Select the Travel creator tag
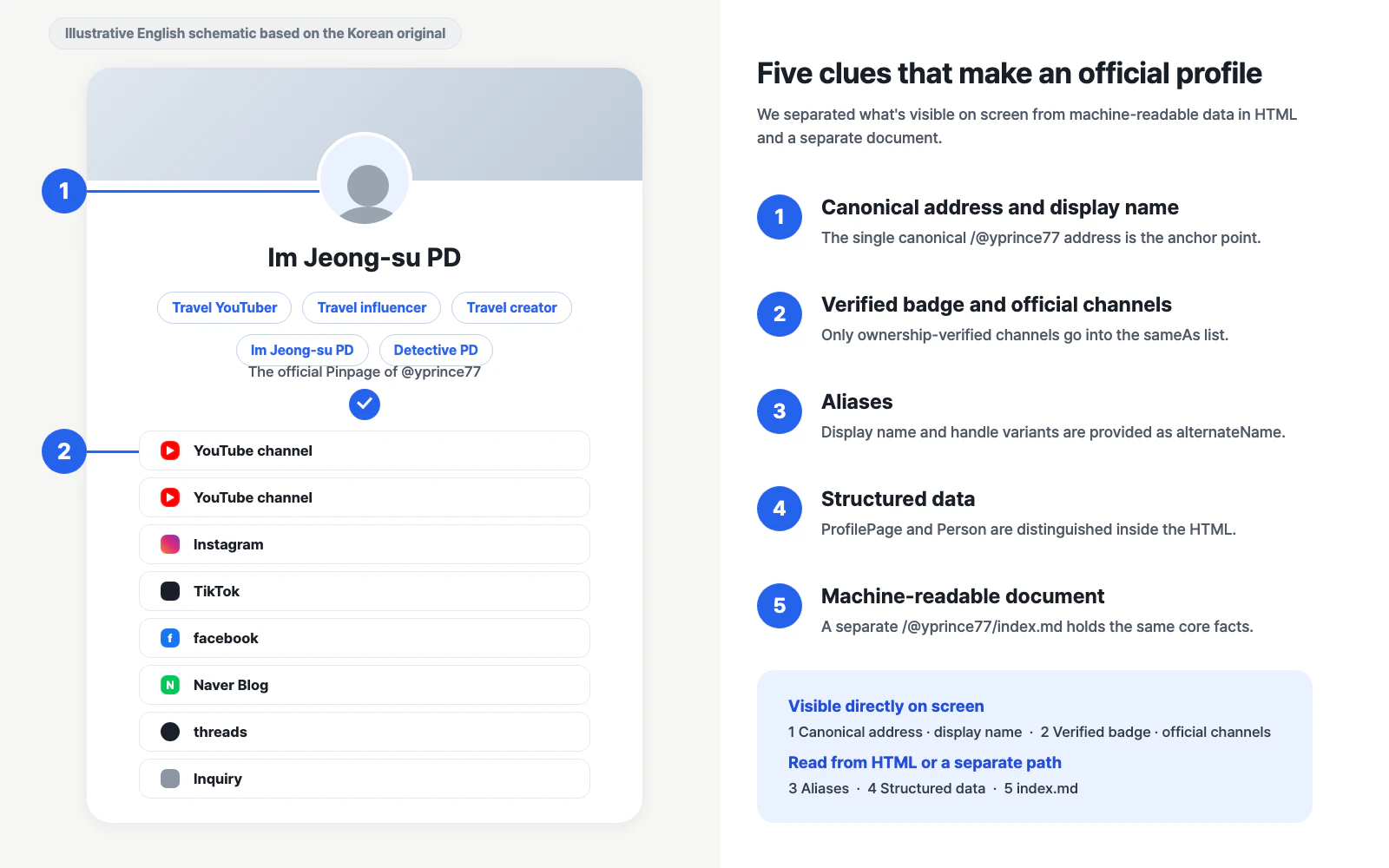Viewport: 1389px width, 868px height. pos(511,307)
